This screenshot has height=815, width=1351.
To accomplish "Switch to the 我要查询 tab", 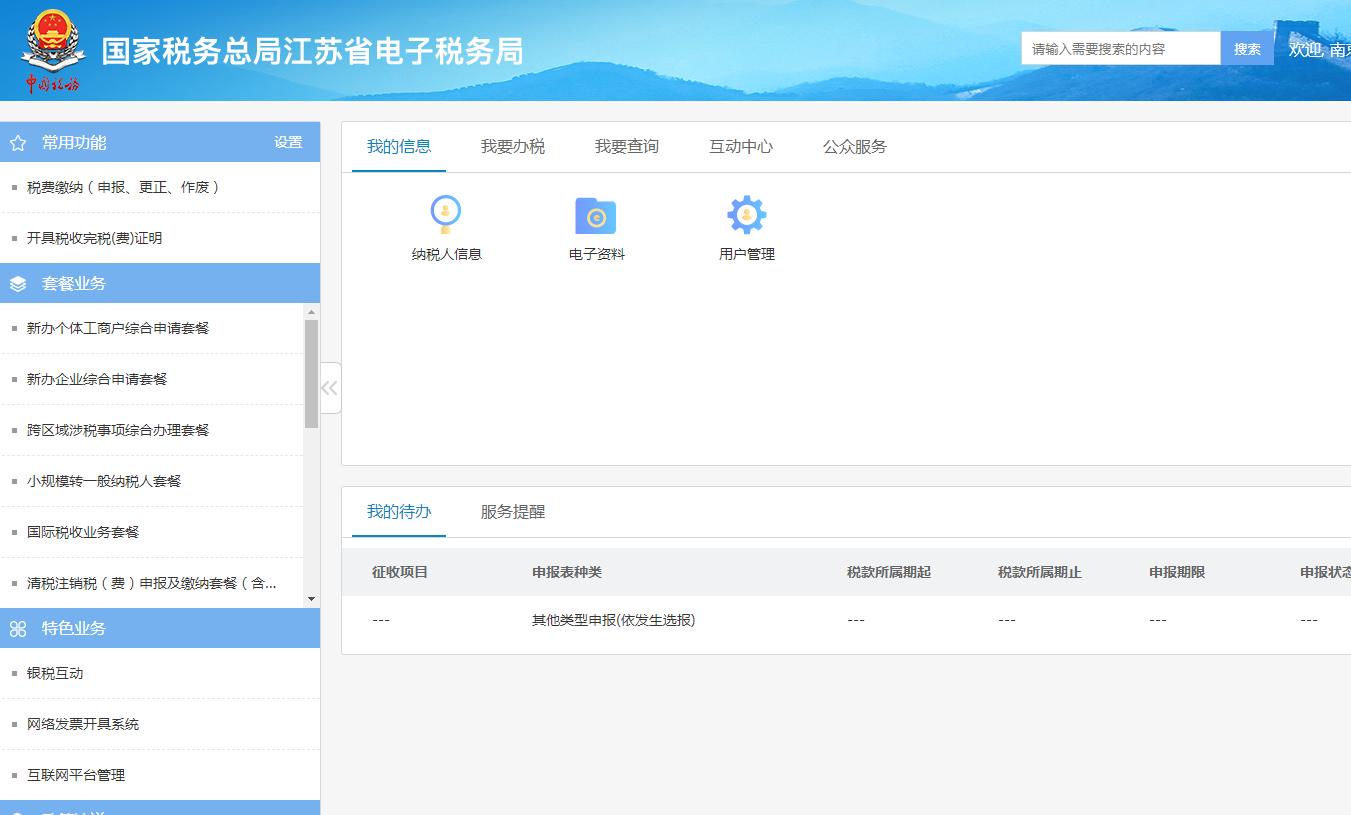I will click(x=626, y=146).
